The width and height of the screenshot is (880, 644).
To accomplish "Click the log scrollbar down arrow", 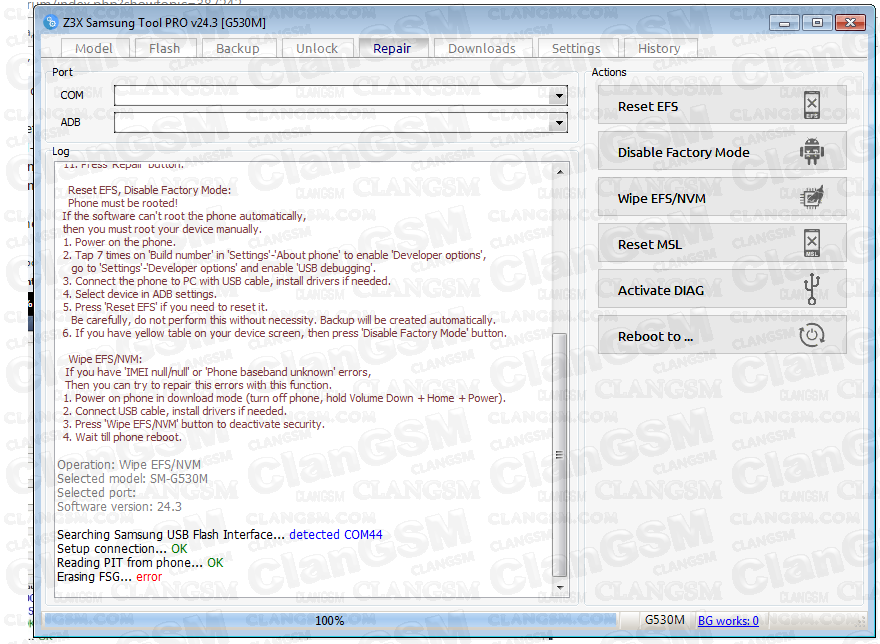I will coord(560,587).
